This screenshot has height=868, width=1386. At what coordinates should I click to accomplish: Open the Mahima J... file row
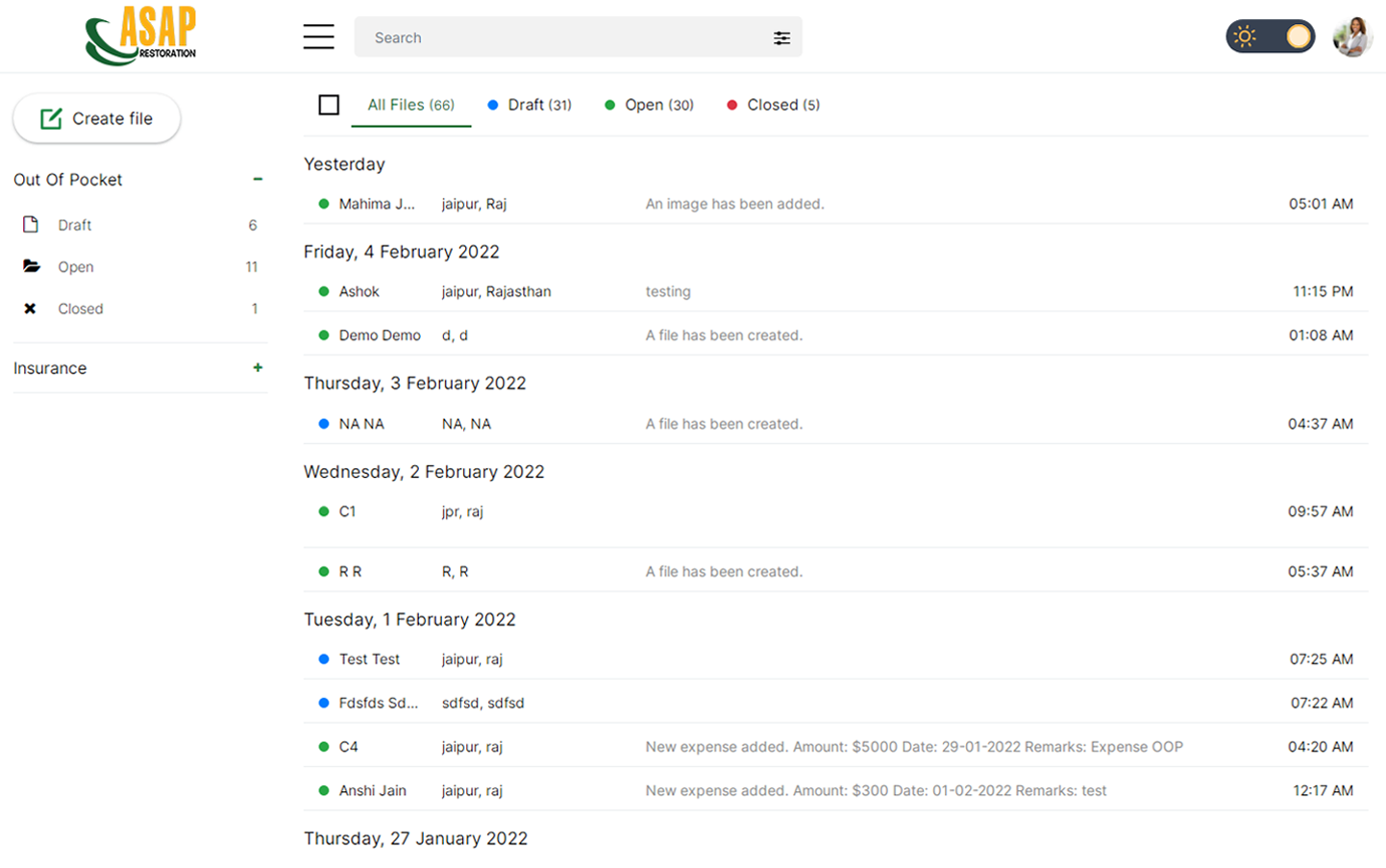[377, 204]
